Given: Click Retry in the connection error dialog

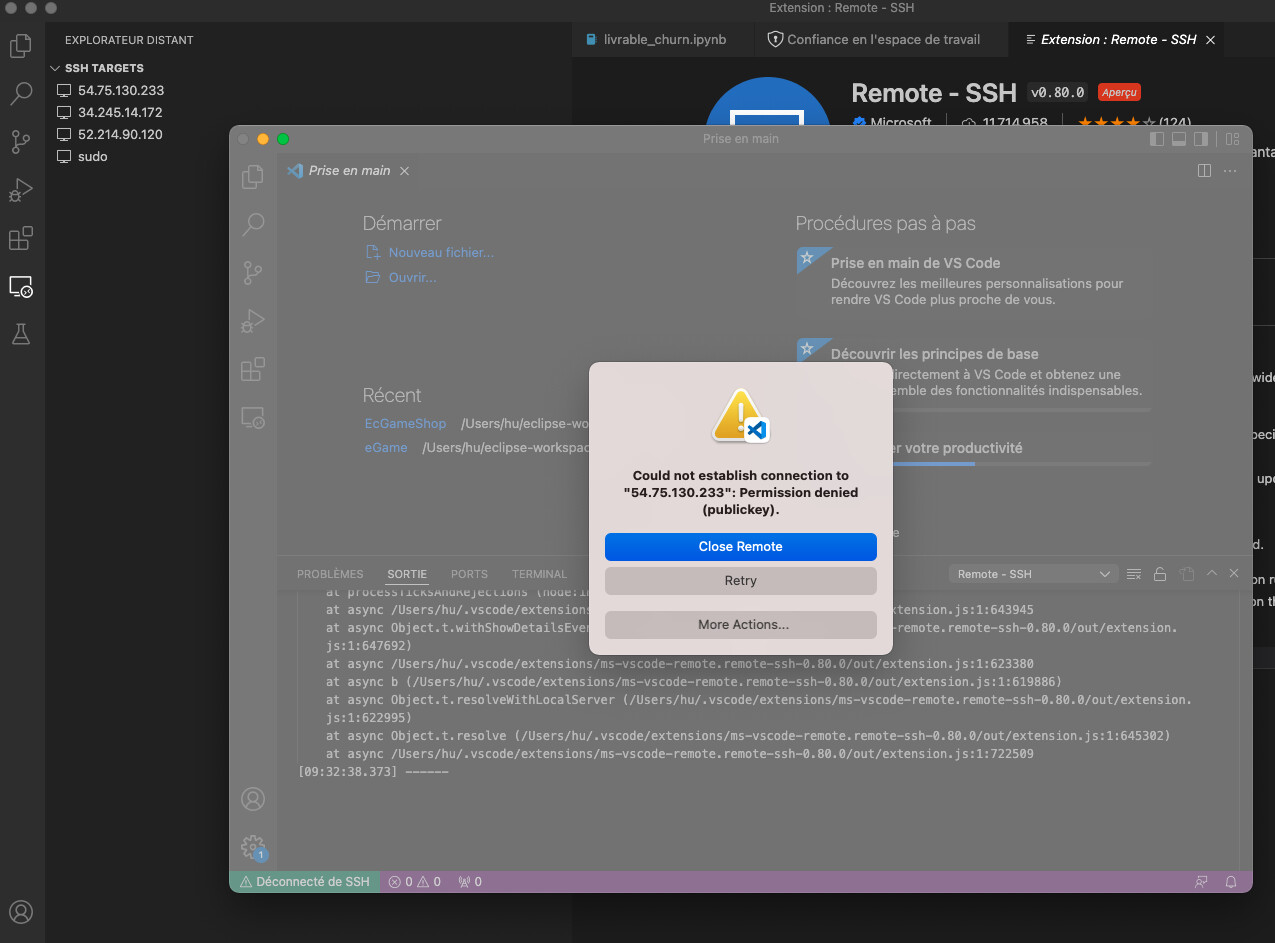Looking at the screenshot, I should 740,581.
